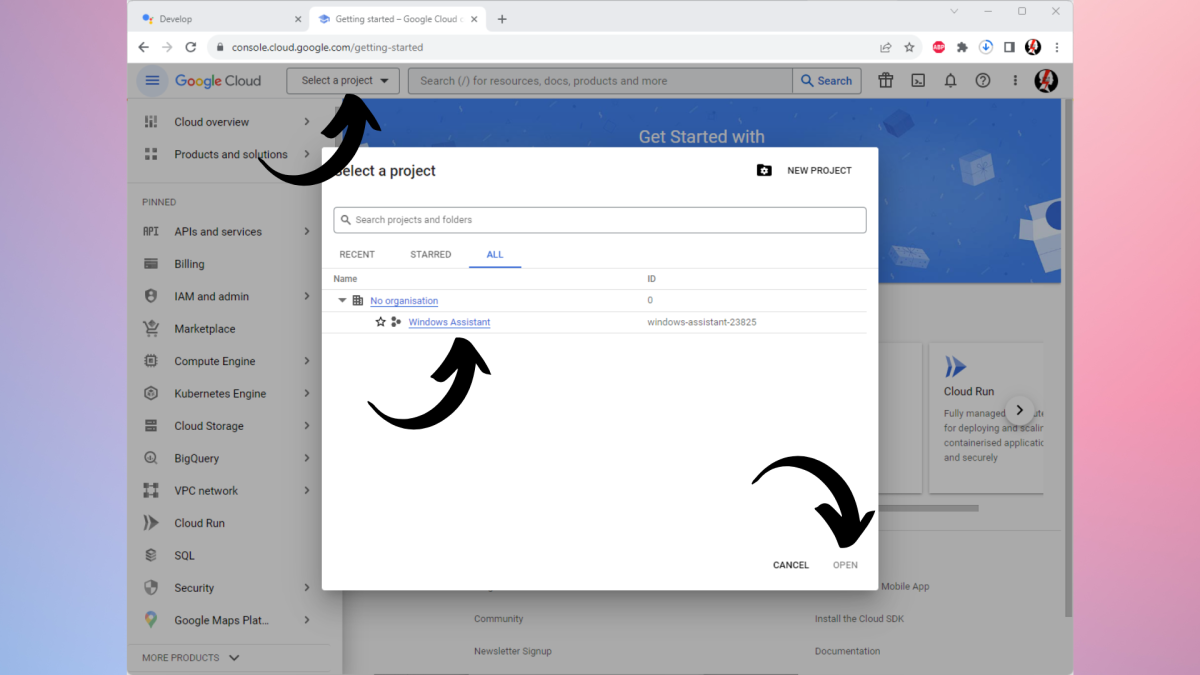Click the resources search bar

click(600, 81)
